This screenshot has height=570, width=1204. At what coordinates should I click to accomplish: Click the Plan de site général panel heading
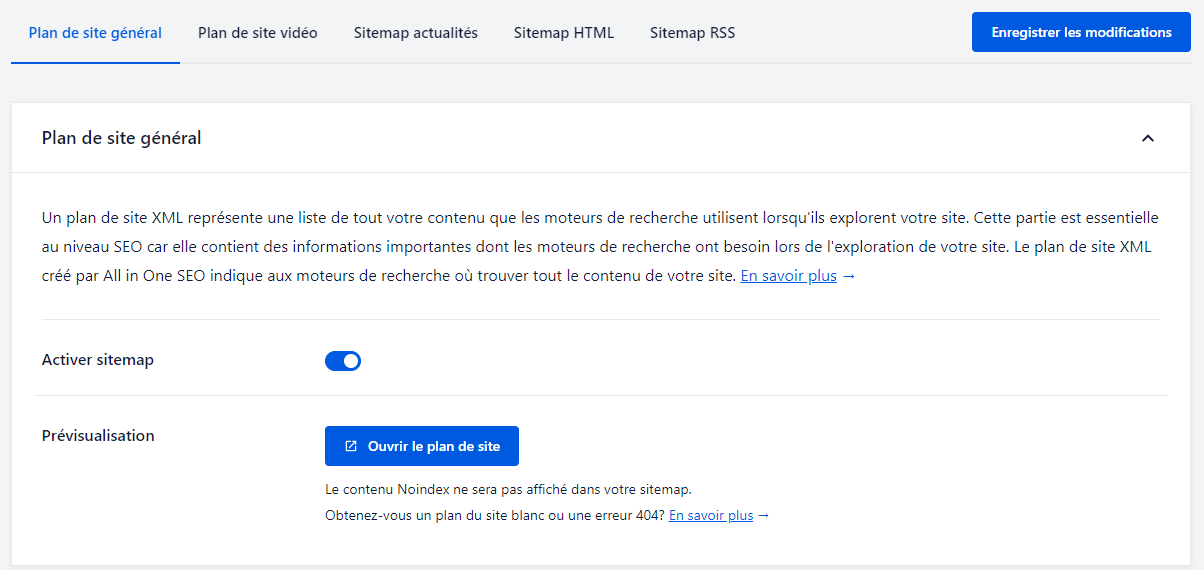point(121,138)
